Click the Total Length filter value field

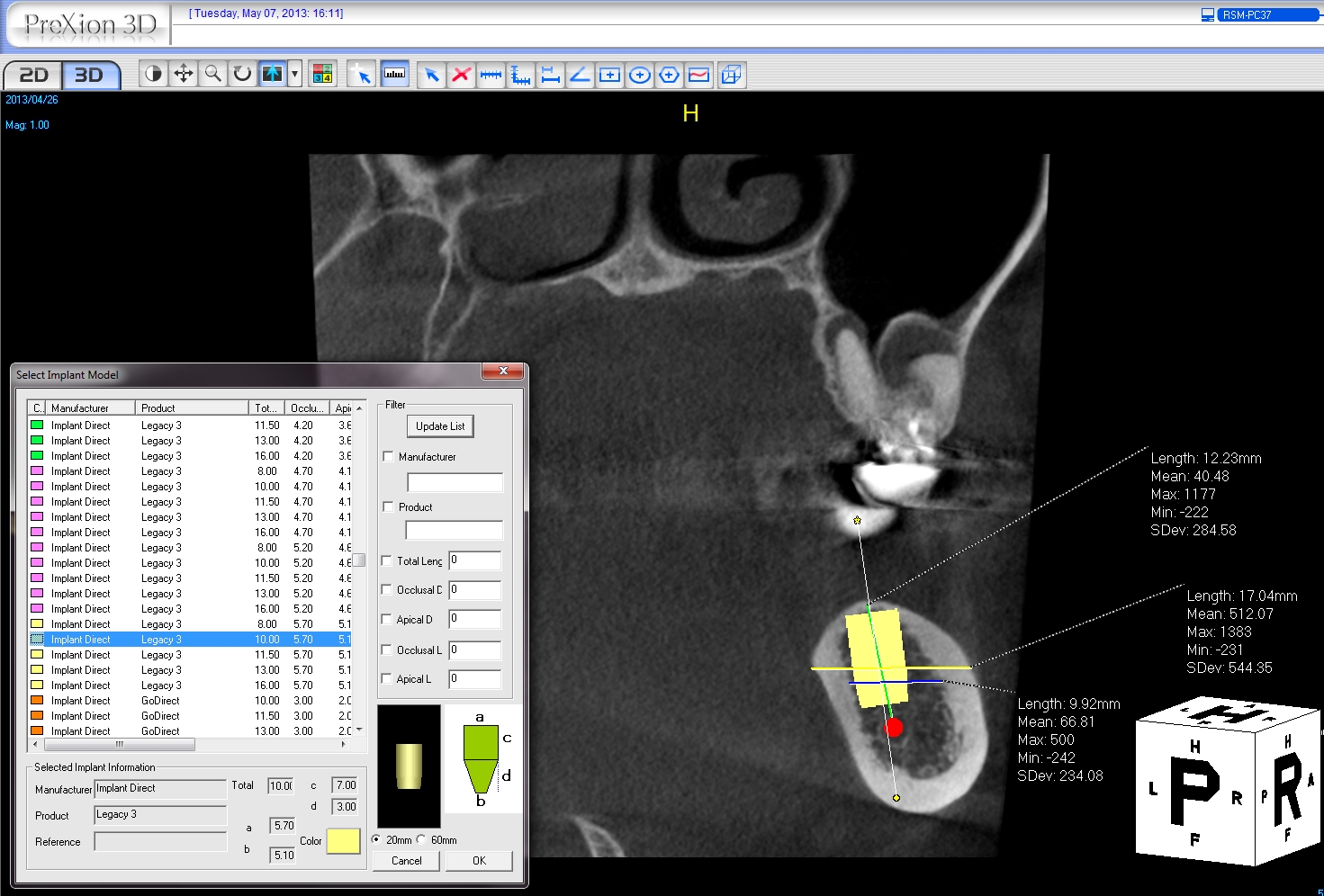click(474, 560)
